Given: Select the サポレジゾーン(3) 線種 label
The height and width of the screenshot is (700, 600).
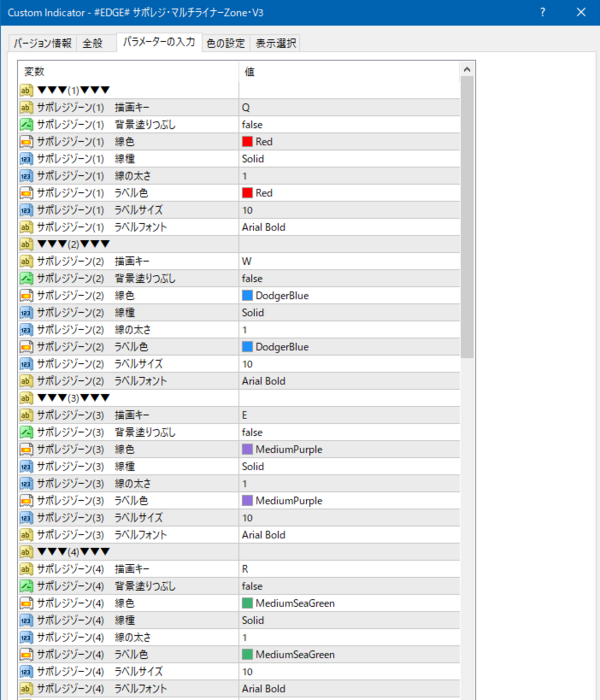Looking at the screenshot, I should [86, 467].
